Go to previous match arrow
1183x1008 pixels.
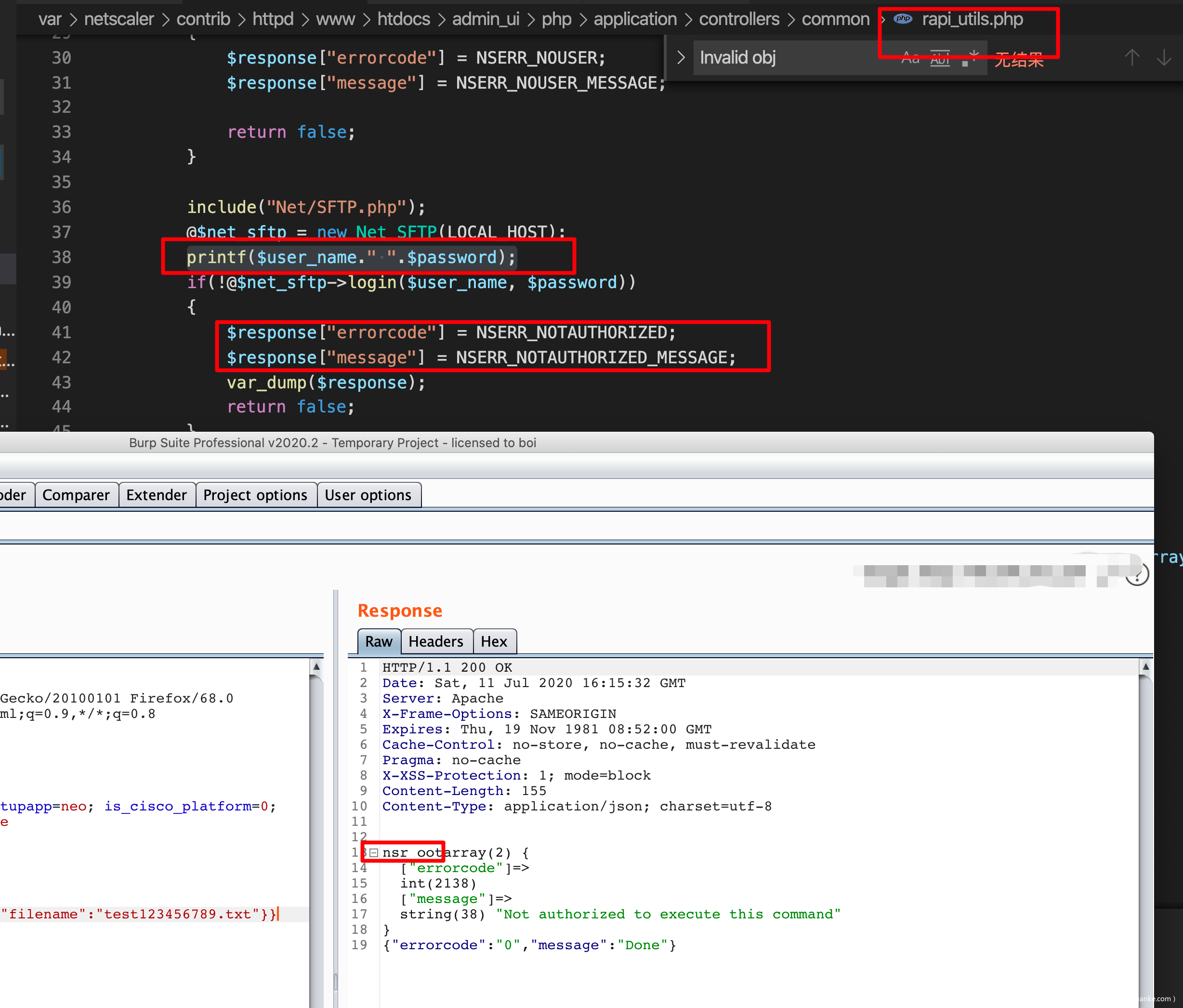click(1131, 58)
